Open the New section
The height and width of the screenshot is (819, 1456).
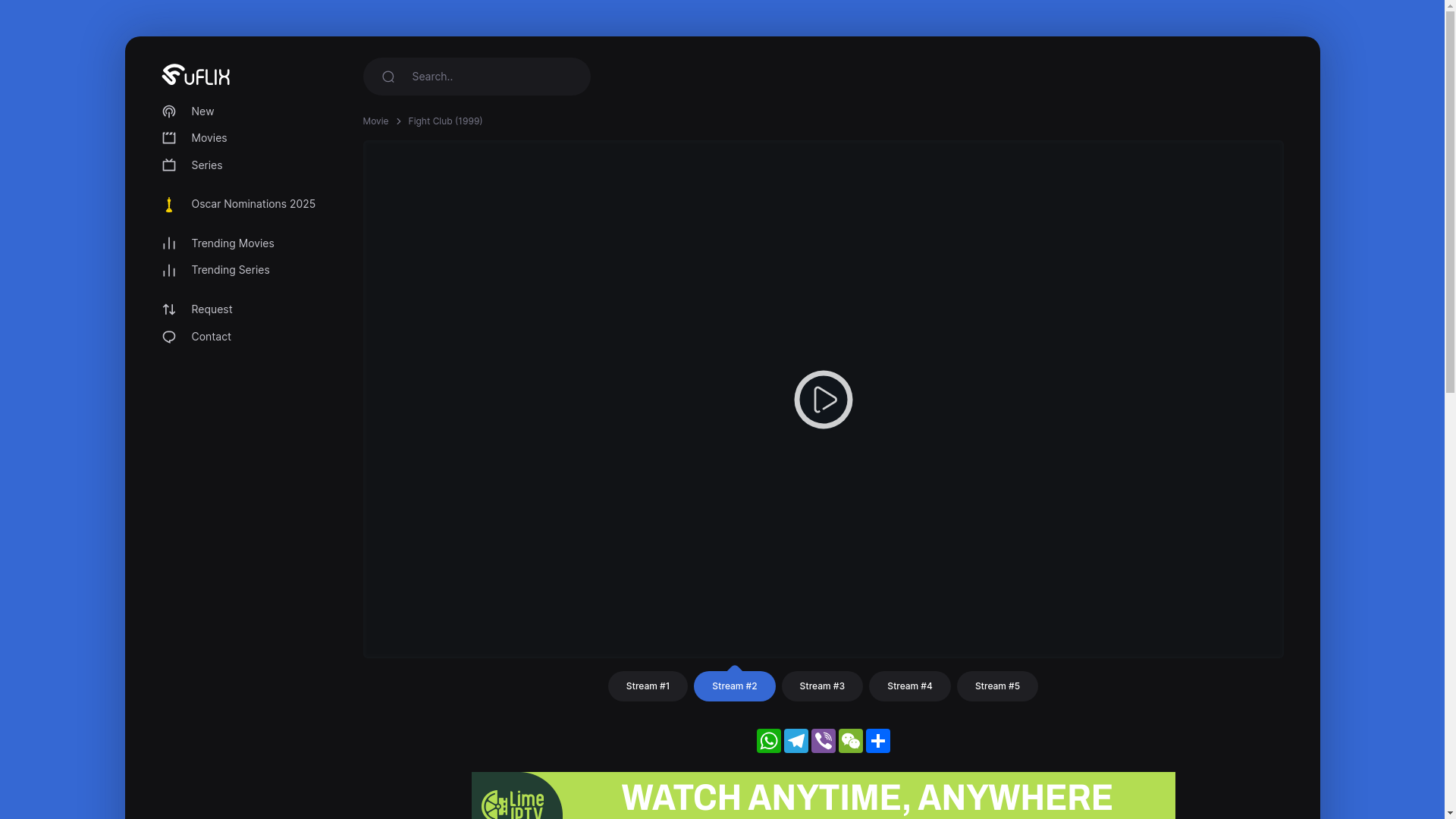click(202, 111)
